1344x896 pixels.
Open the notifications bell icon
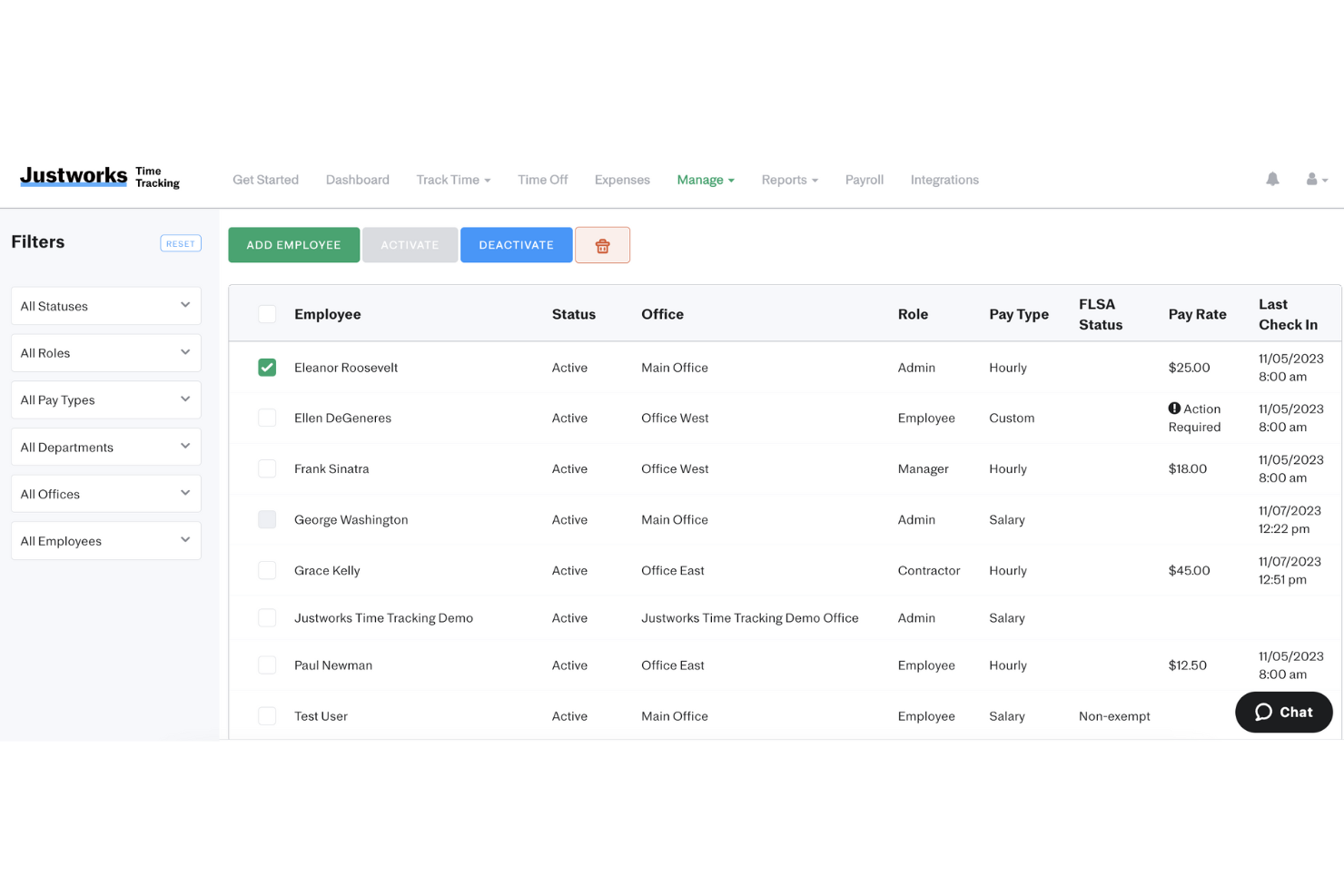(1272, 180)
